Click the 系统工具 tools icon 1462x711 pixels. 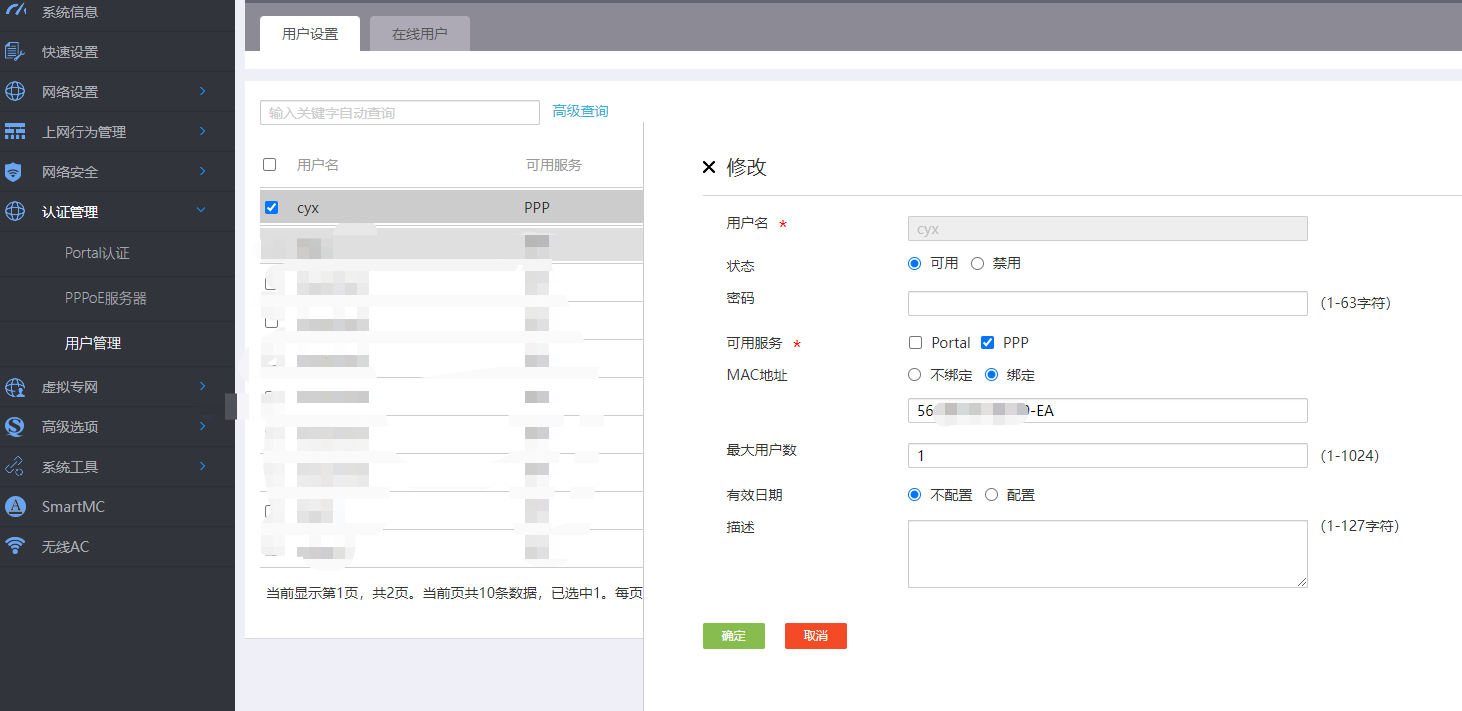click(15, 467)
